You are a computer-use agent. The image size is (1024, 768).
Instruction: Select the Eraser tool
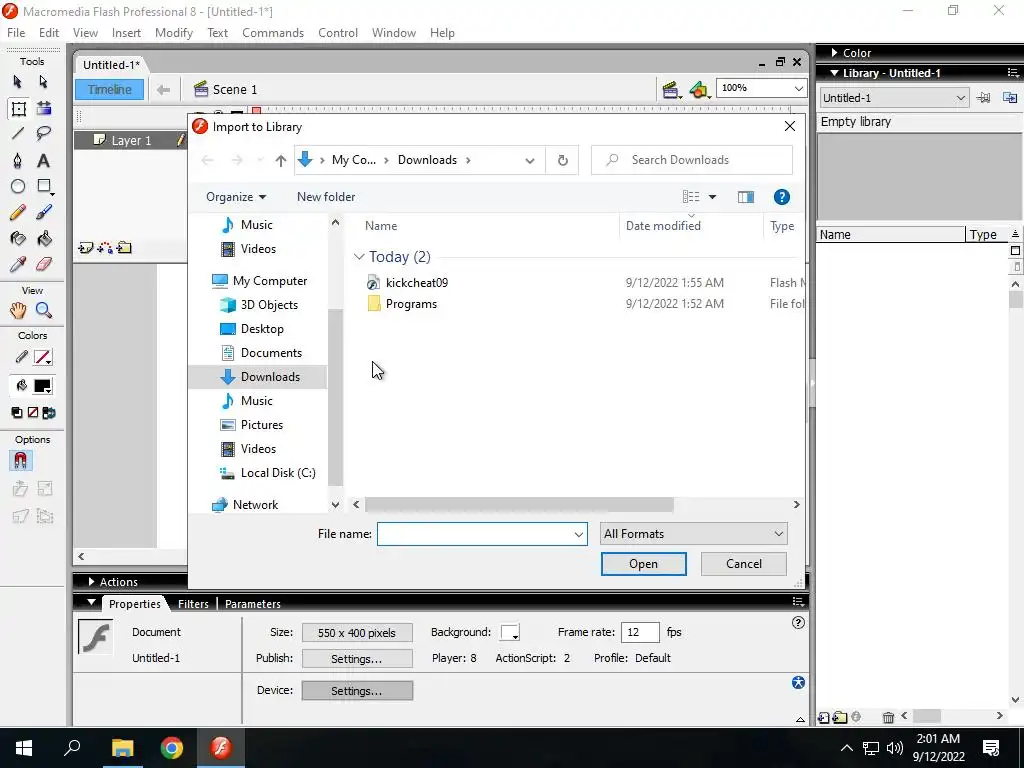click(44, 264)
